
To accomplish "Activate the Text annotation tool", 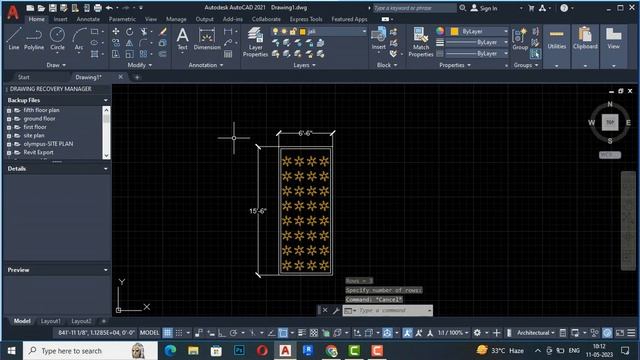I will 182,39.
